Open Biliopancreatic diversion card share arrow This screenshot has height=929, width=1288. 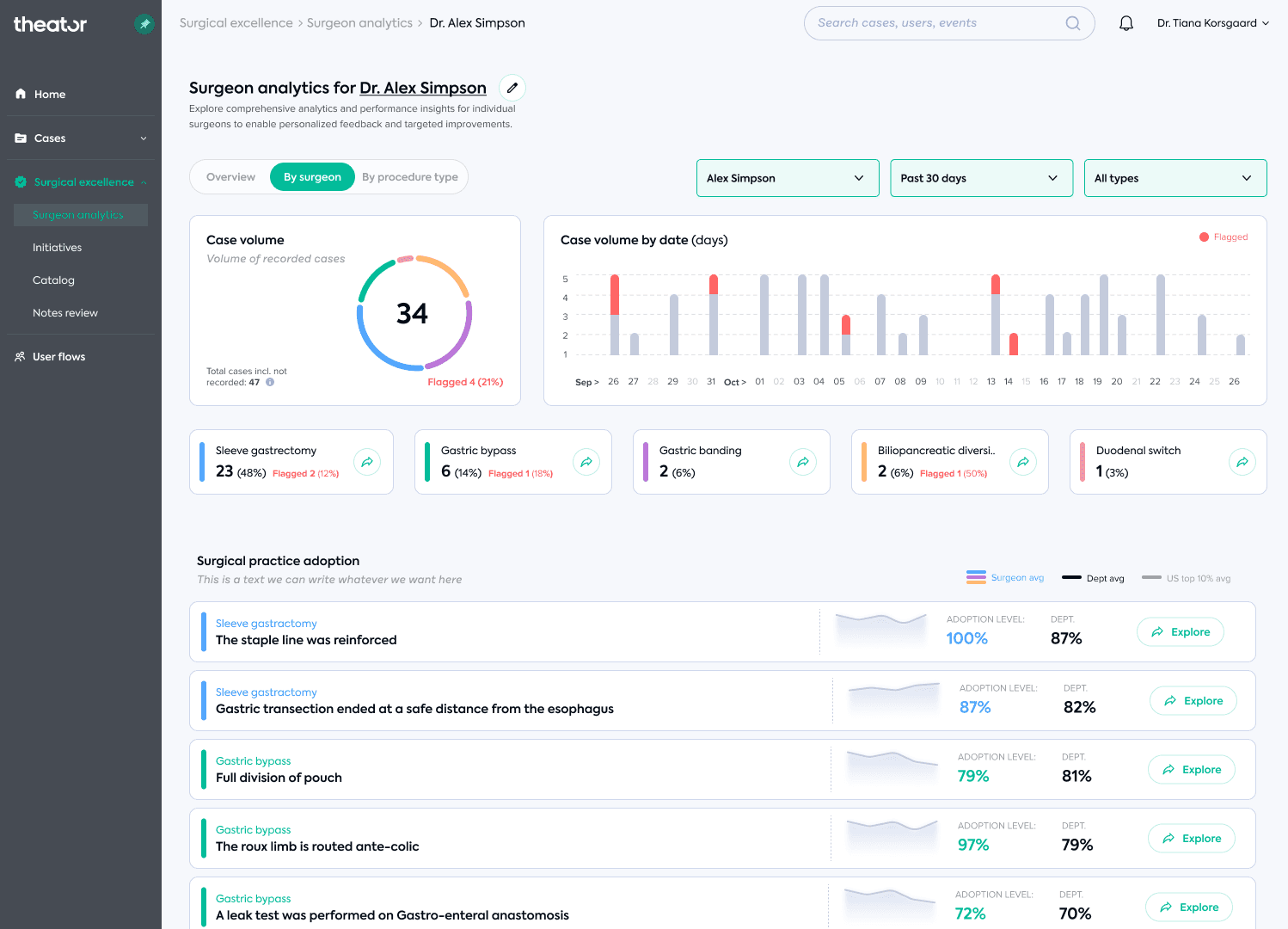pyautogui.click(x=1023, y=462)
